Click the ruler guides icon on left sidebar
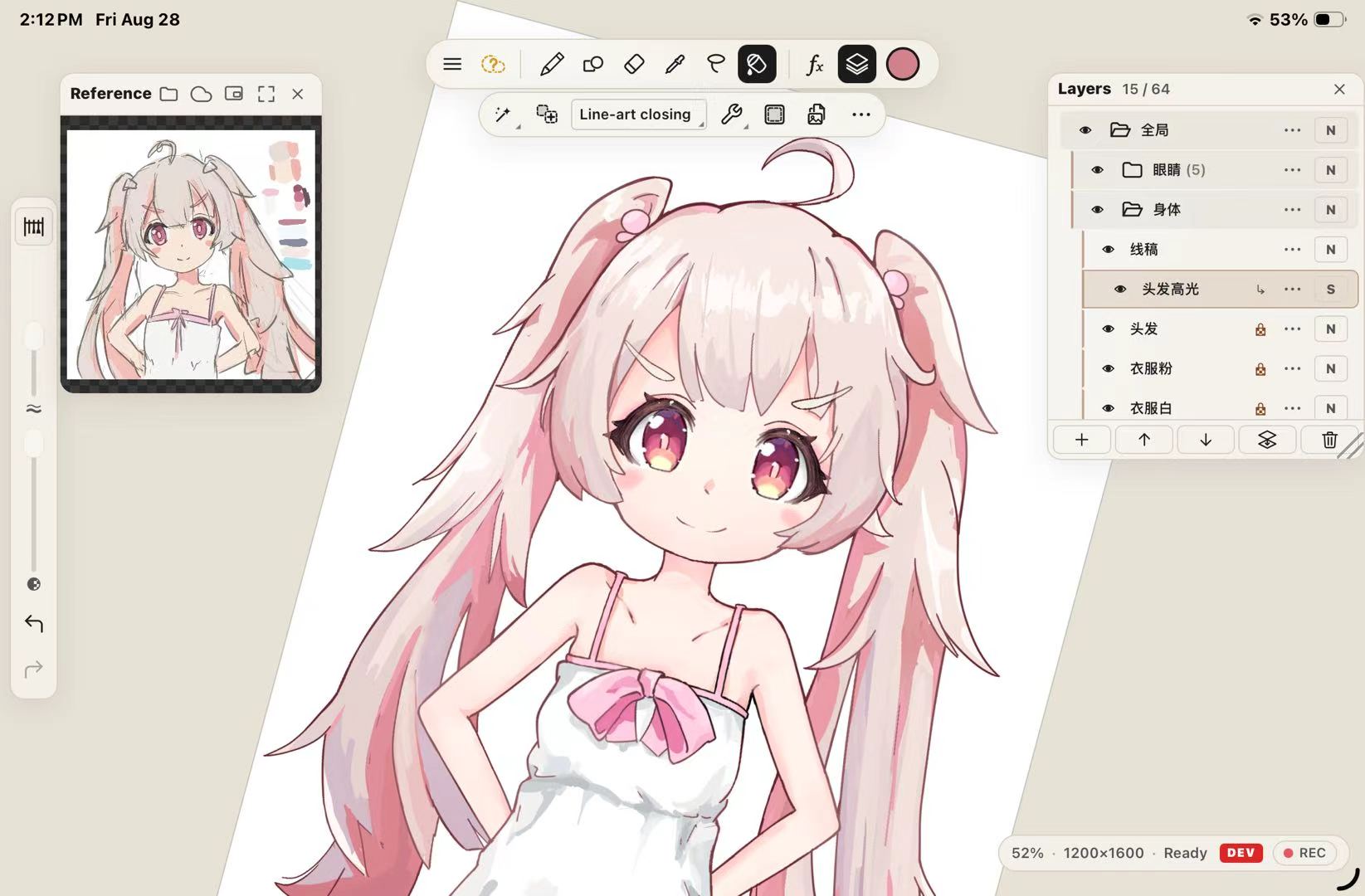Image resolution: width=1365 pixels, height=896 pixels. pos(34,226)
